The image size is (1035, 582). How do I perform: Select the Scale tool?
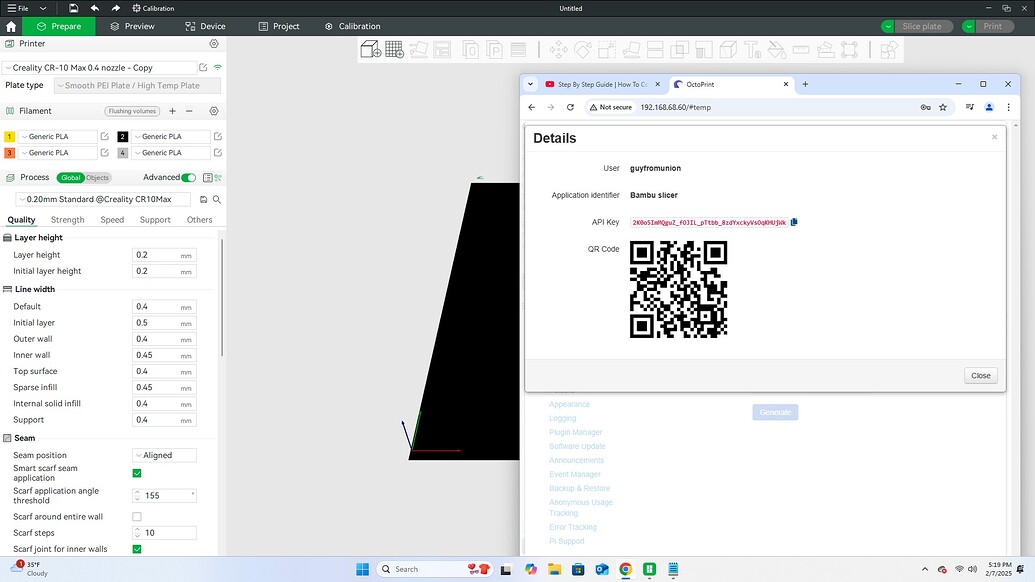[x=605, y=49]
